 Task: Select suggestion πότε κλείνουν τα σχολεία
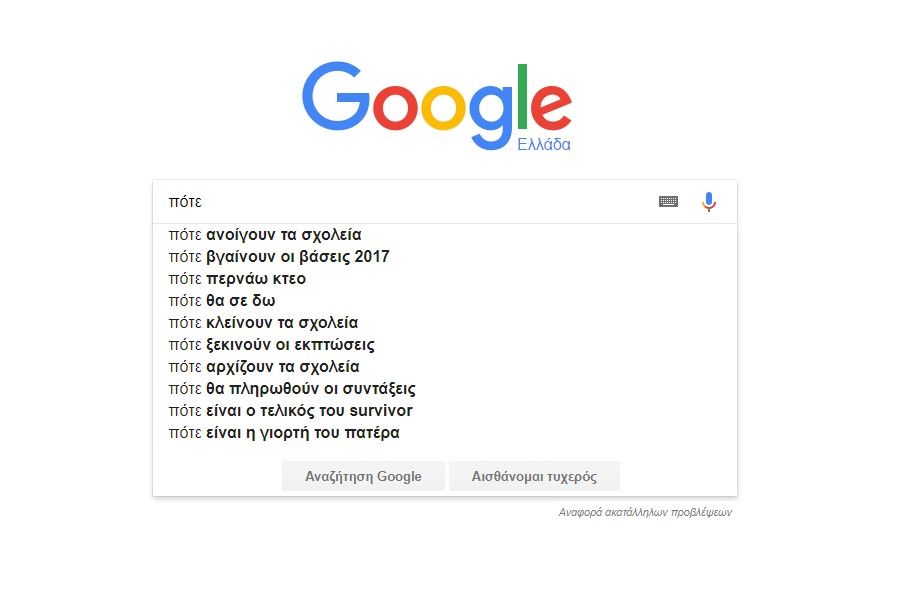pyautogui.click(x=445, y=323)
